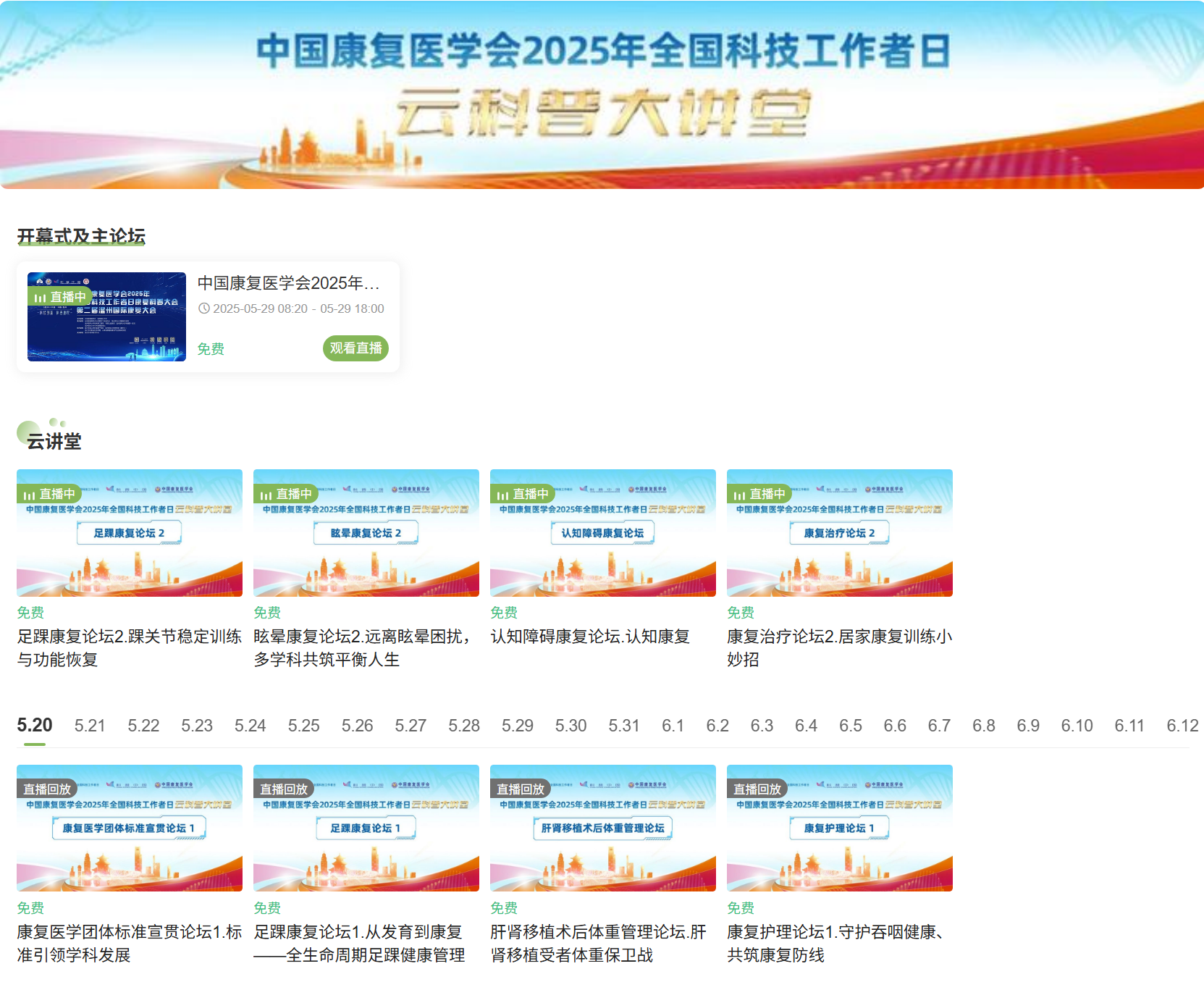The width and height of the screenshot is (1204, 982).
Task: Switch to the 5.21 date tab
Action: [x=90, y=726]
